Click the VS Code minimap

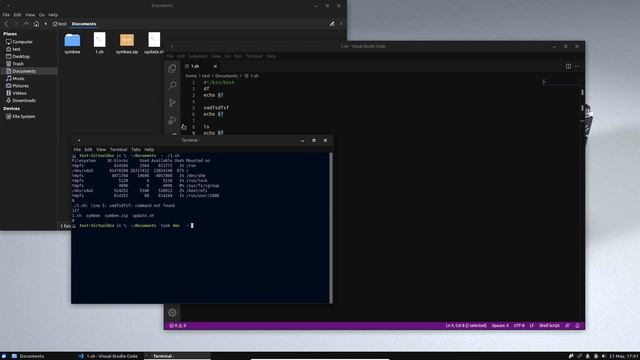pyautogui.click(x=561, y=83)
